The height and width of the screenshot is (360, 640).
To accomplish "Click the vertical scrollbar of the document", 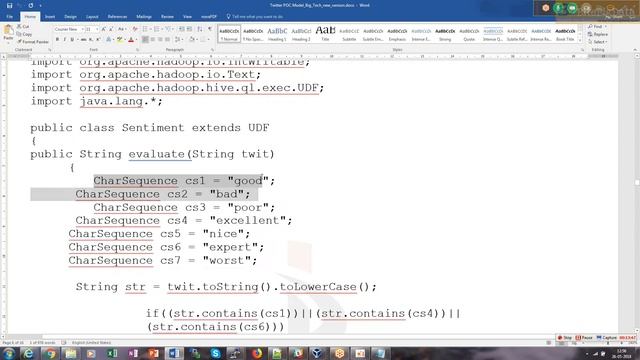I will [637, 194].
